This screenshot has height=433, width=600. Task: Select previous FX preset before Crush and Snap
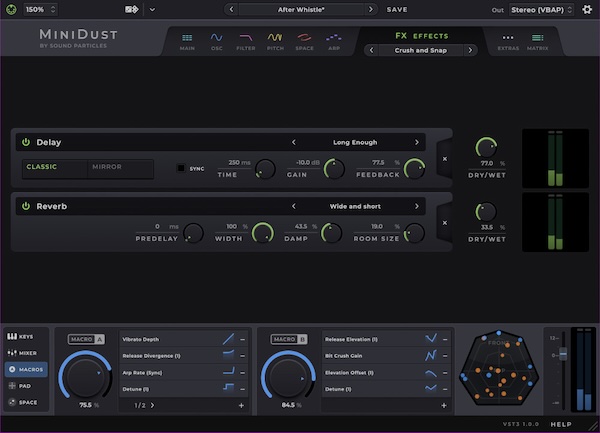click(371, 50)
